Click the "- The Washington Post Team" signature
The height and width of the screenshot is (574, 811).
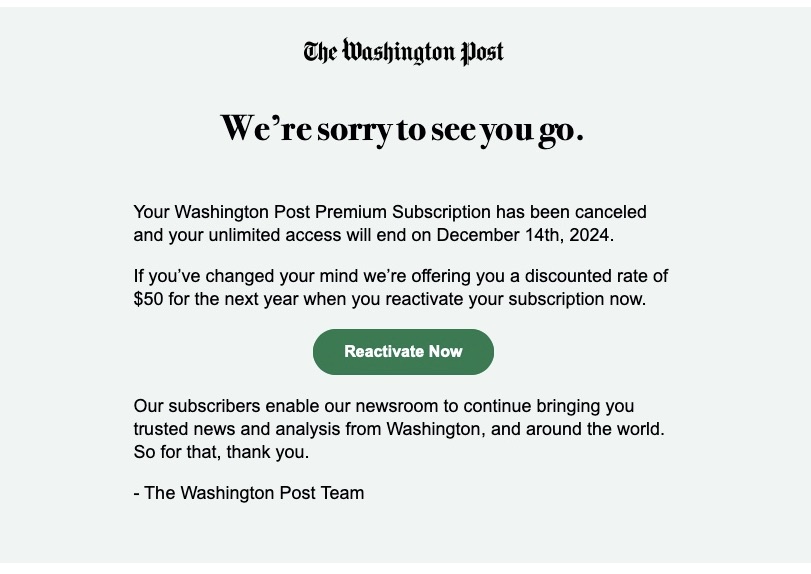(x=249, y=493)
